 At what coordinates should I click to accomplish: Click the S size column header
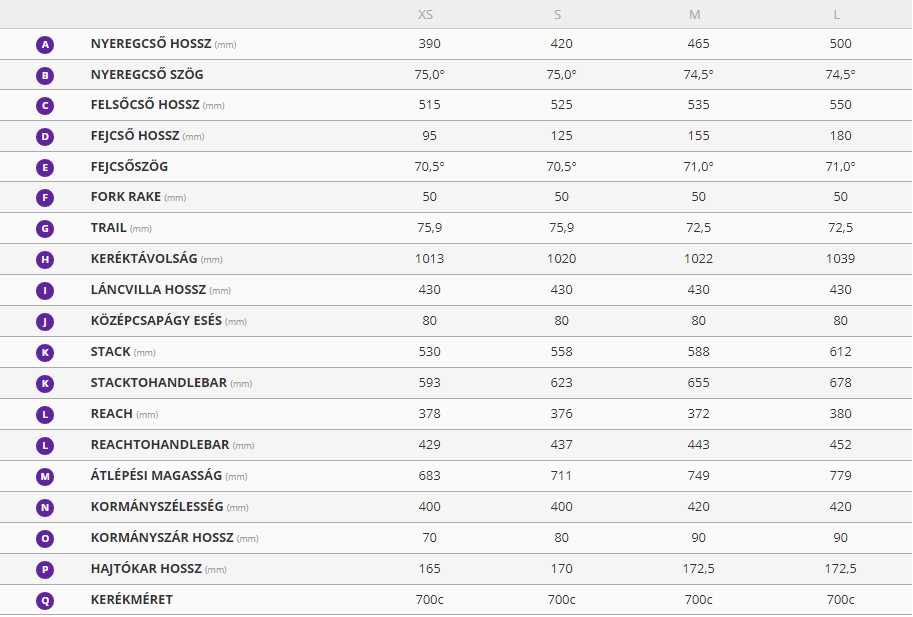557,15
